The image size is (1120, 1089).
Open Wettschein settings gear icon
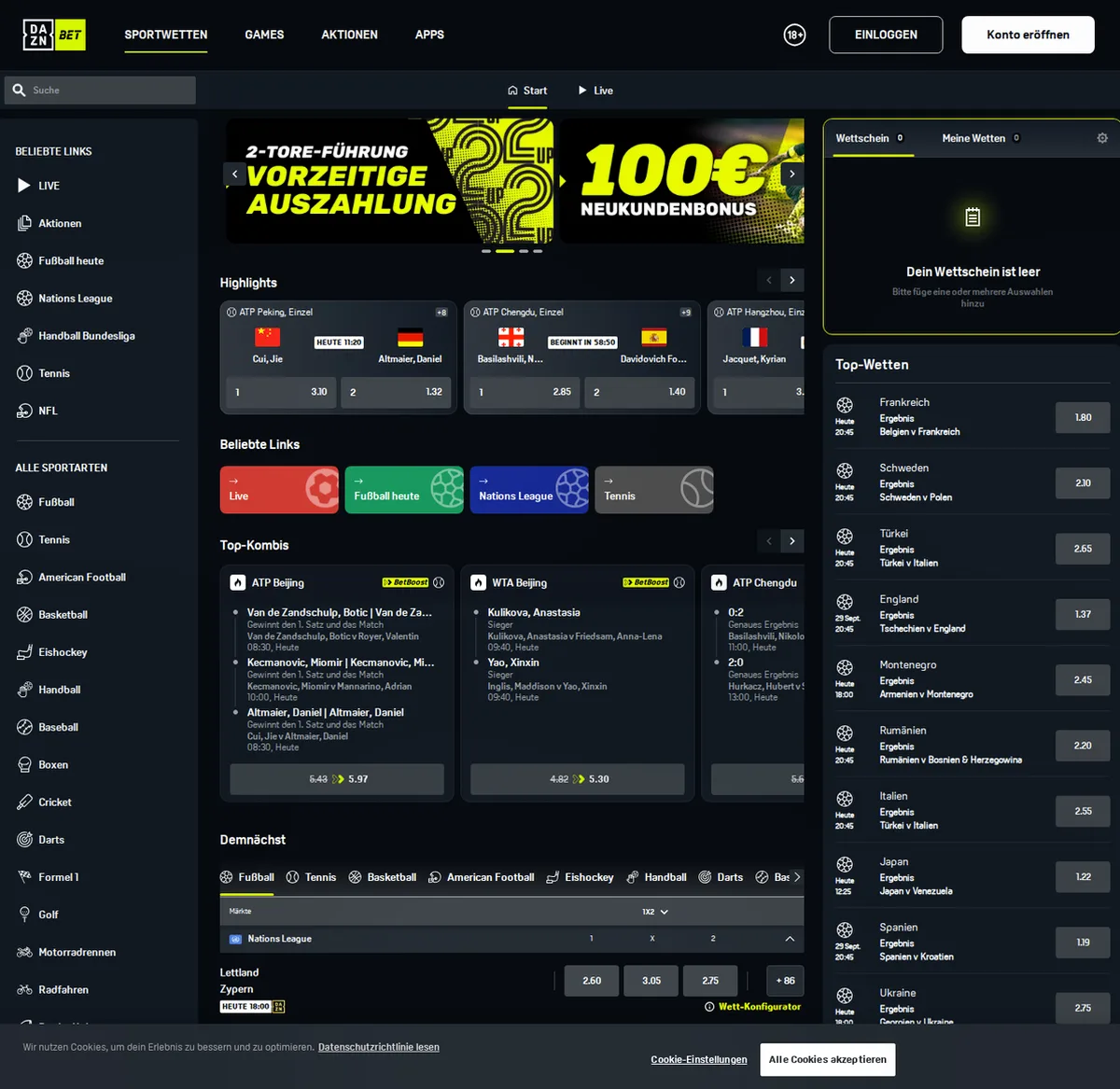pos(1102,138)
